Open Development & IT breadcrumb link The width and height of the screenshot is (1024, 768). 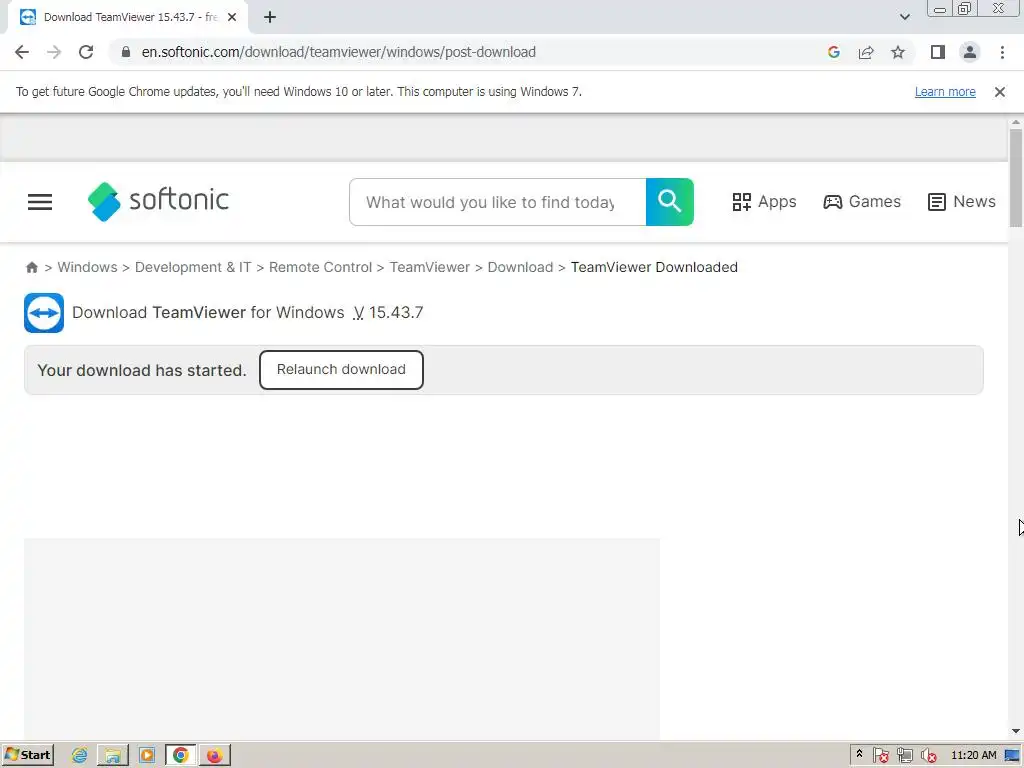[193, 267]
